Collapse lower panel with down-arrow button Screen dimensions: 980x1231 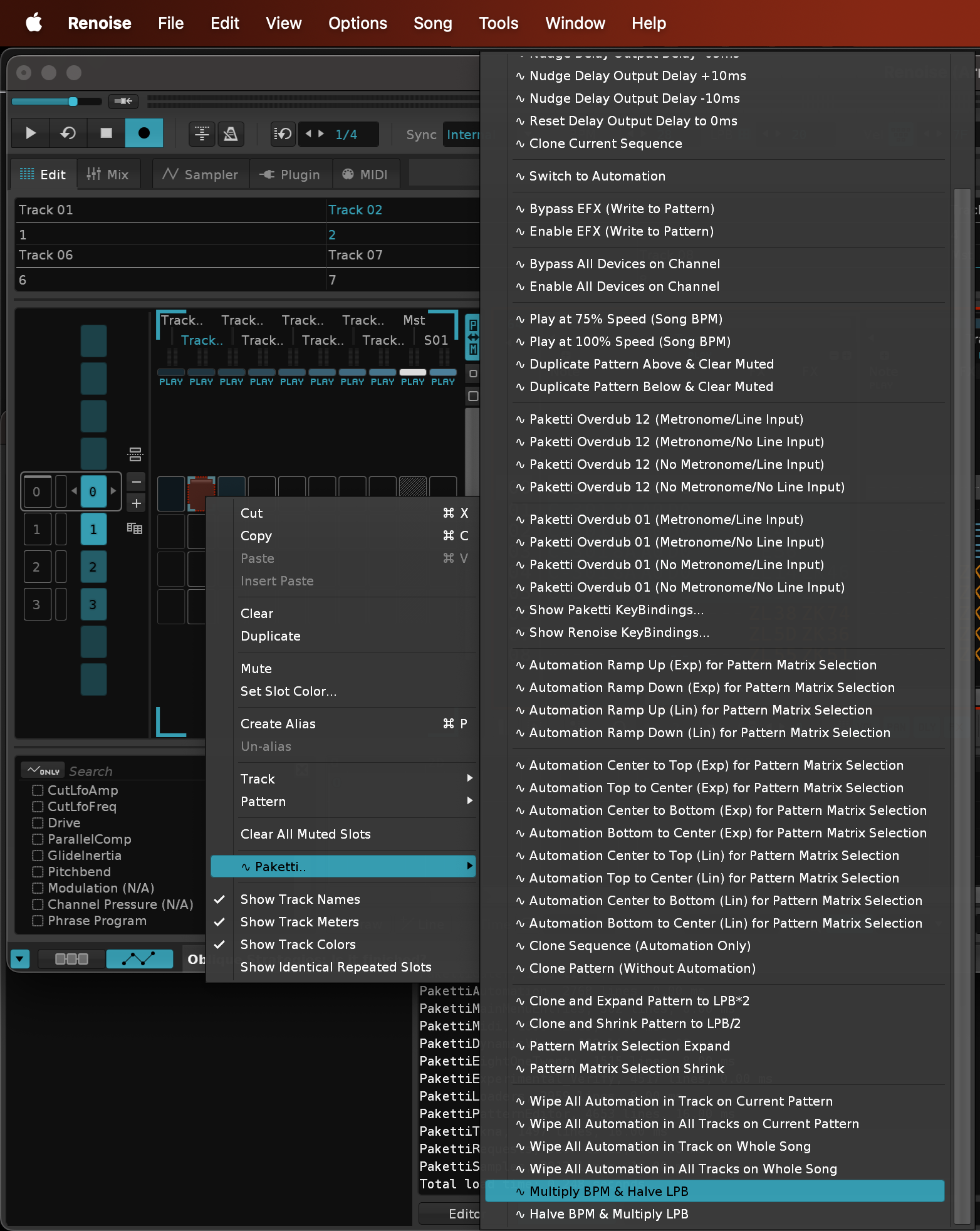[20, 959]
